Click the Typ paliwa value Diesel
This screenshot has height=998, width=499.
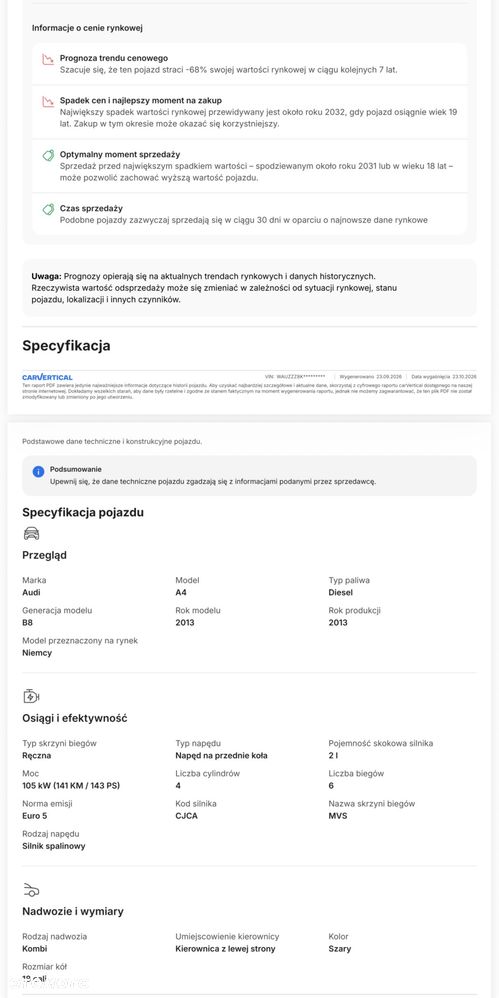pos(341,593)
